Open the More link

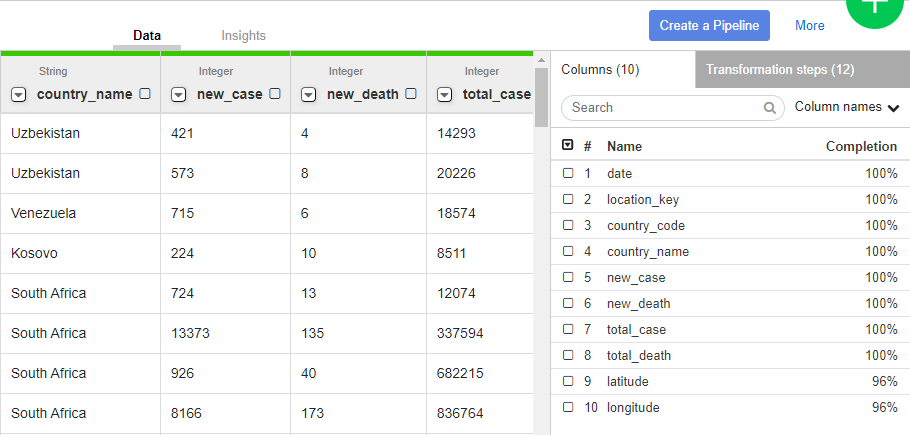pos(810,25)
